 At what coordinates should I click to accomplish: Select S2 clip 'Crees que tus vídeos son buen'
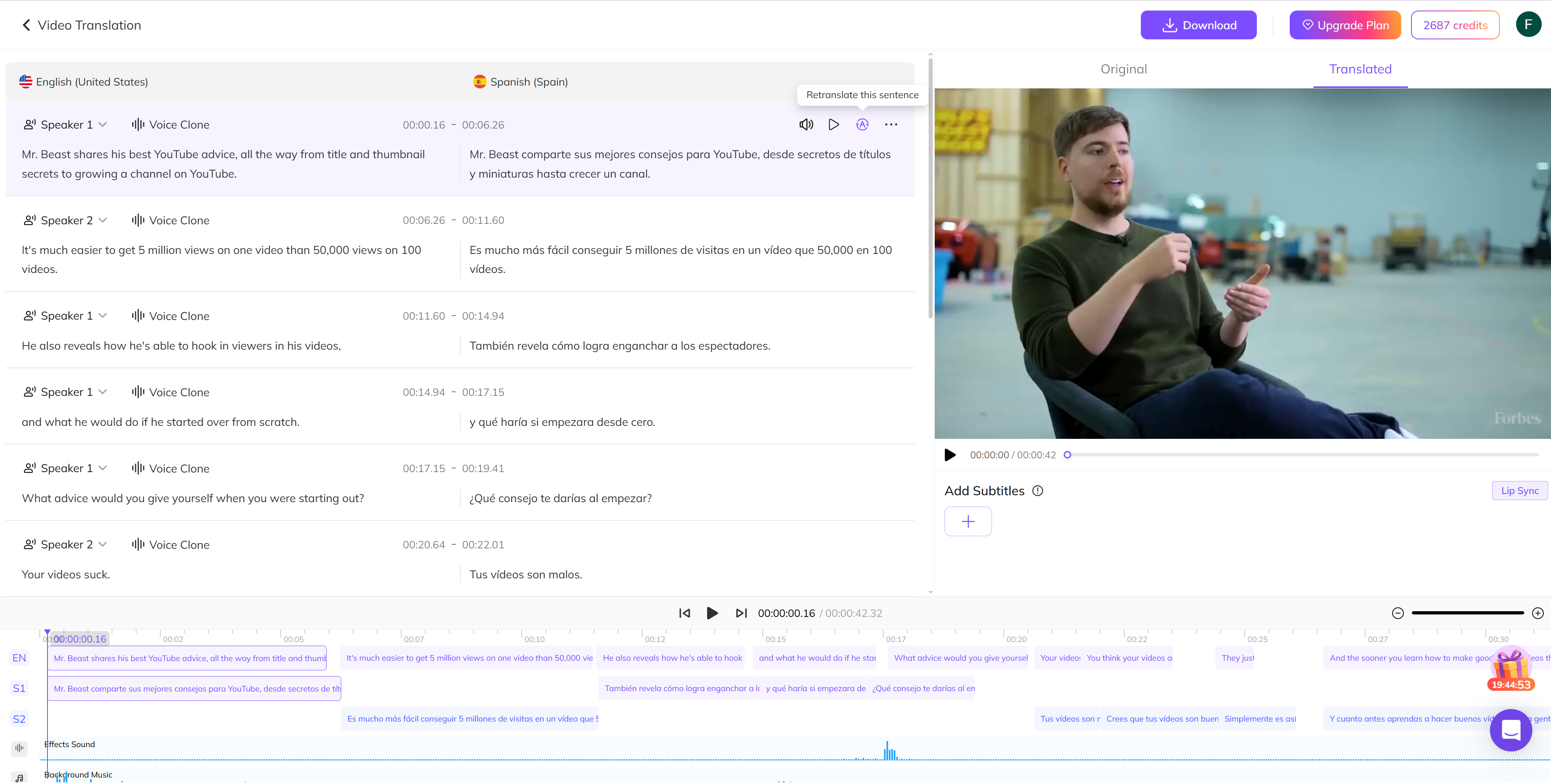(x=1159, y=719)
